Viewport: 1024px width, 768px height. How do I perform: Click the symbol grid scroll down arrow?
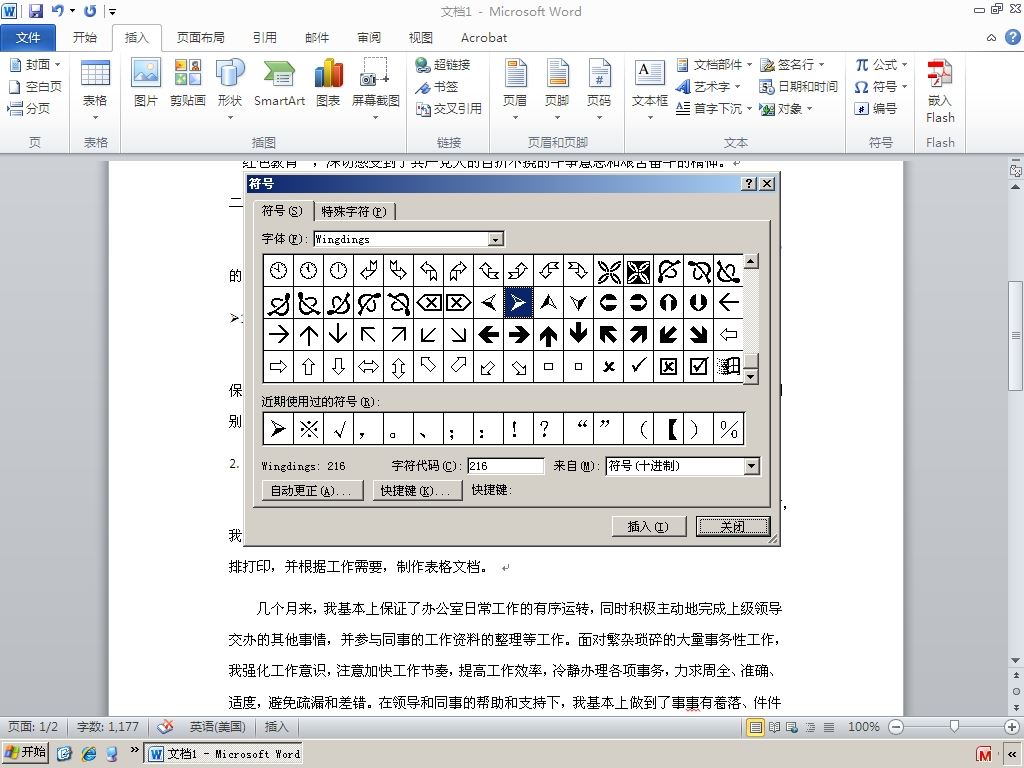click(x=751, y=377)
